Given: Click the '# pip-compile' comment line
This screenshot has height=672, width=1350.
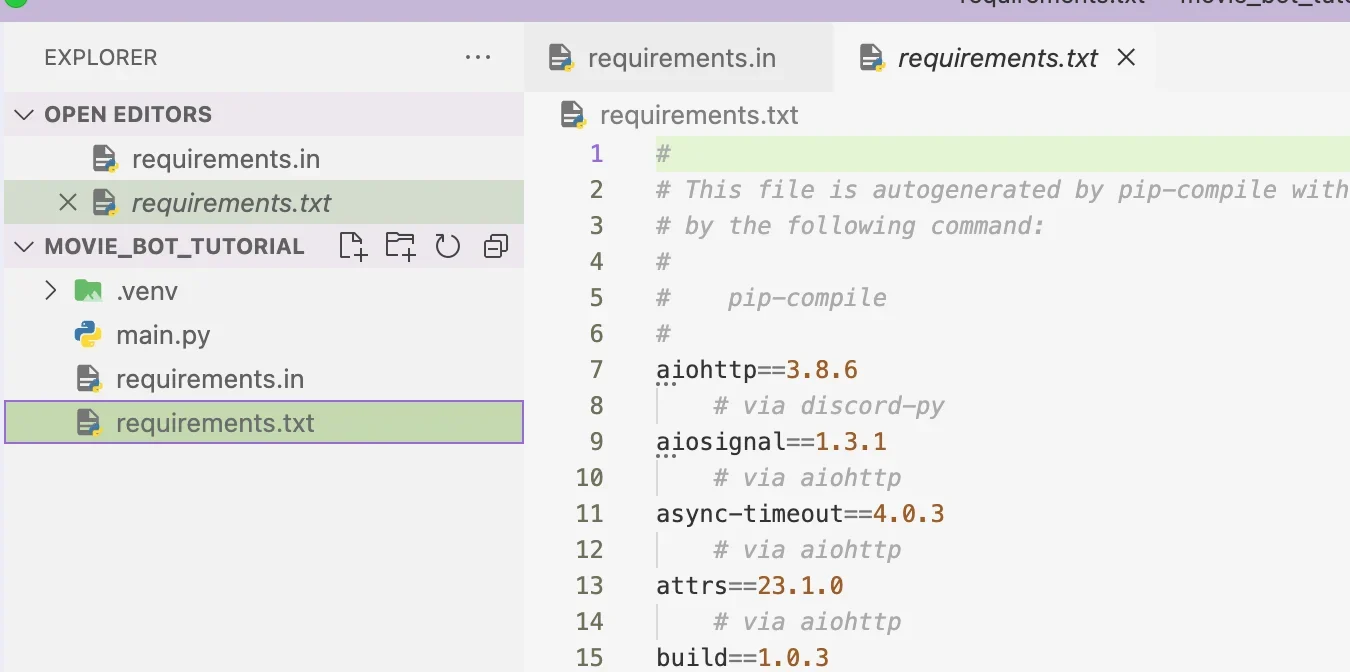Looking at the screenshot, I should (x=771, y=298).
